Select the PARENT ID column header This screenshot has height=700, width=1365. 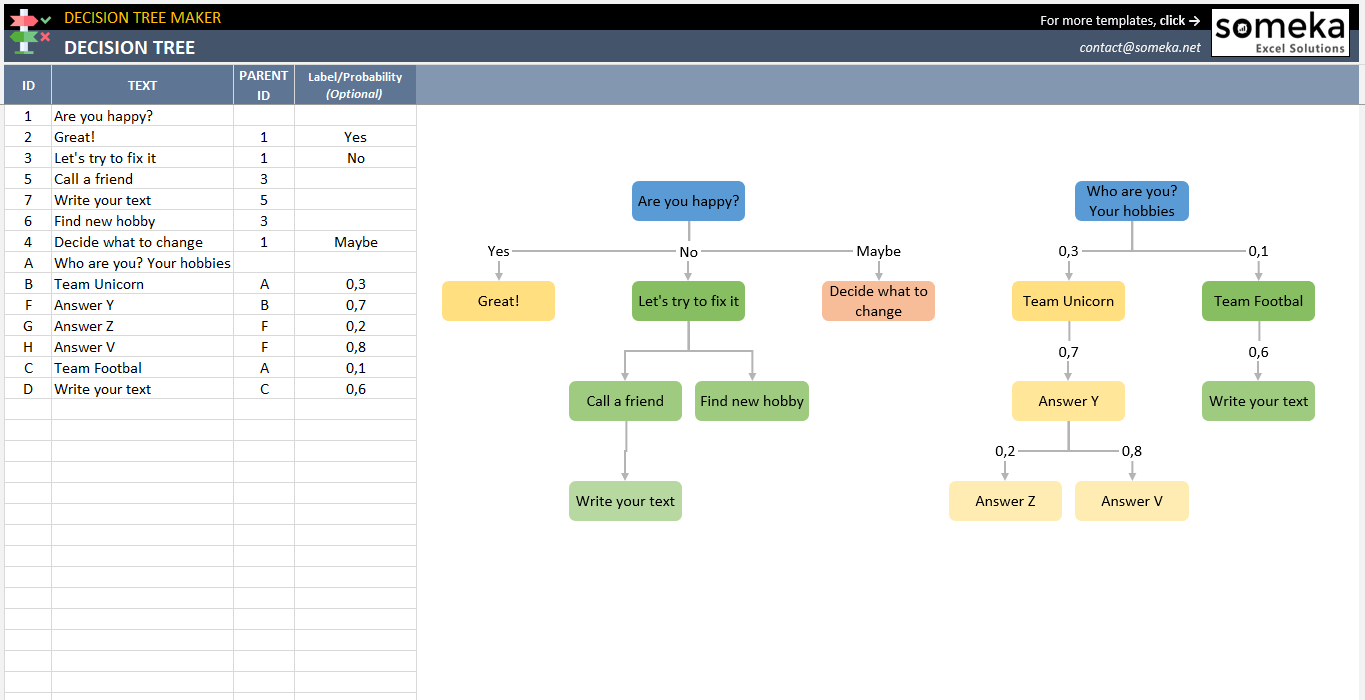click(x=262, y=84)
